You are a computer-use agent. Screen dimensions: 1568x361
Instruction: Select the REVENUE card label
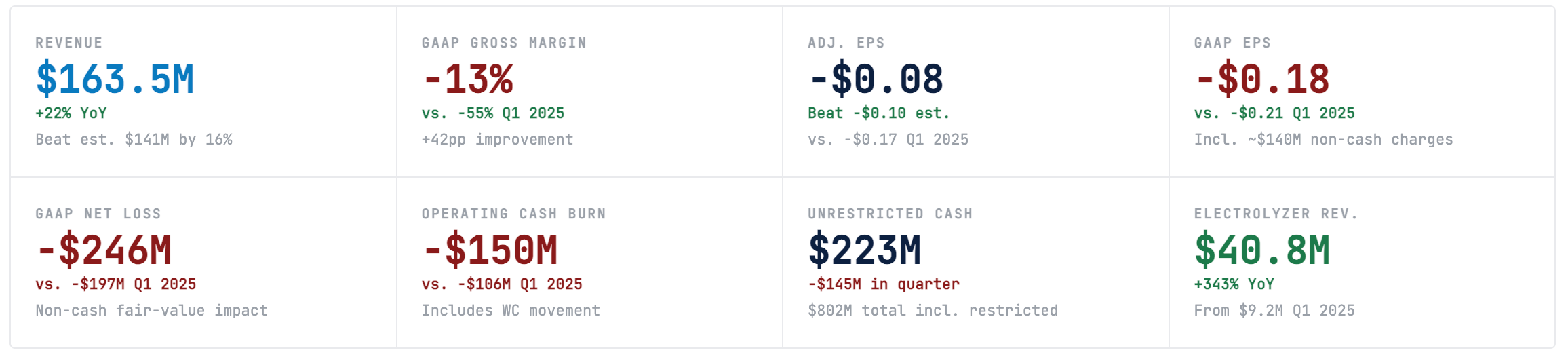coord(69,43)
